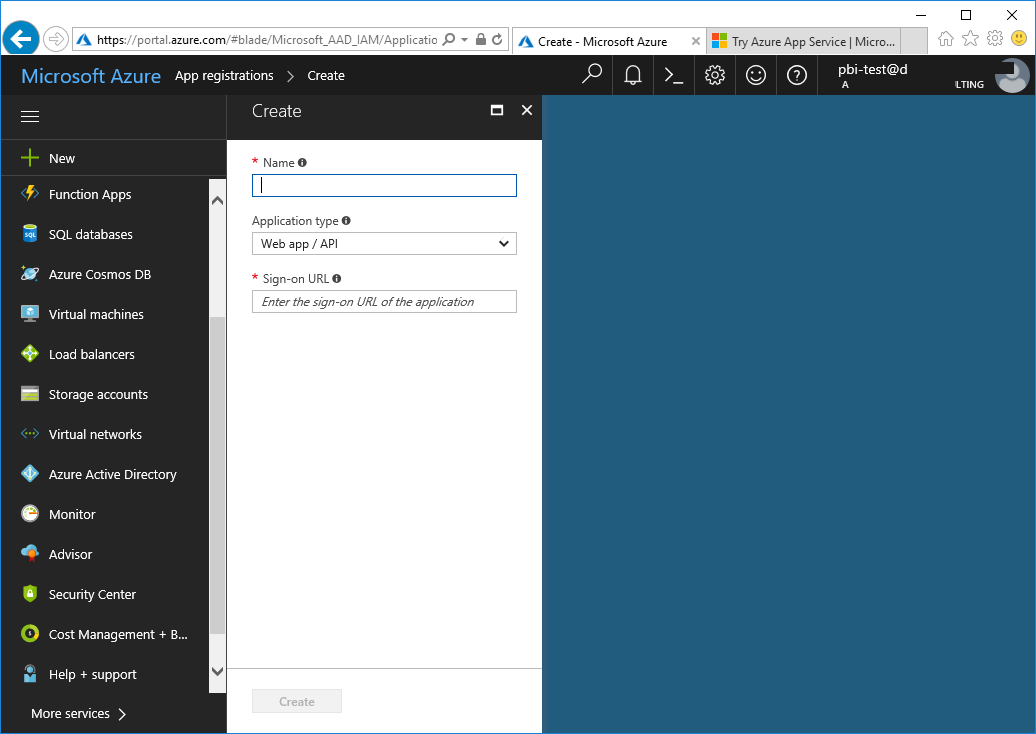
Task: Launch the Cloud Shell icon
Action: click(674, 75)
